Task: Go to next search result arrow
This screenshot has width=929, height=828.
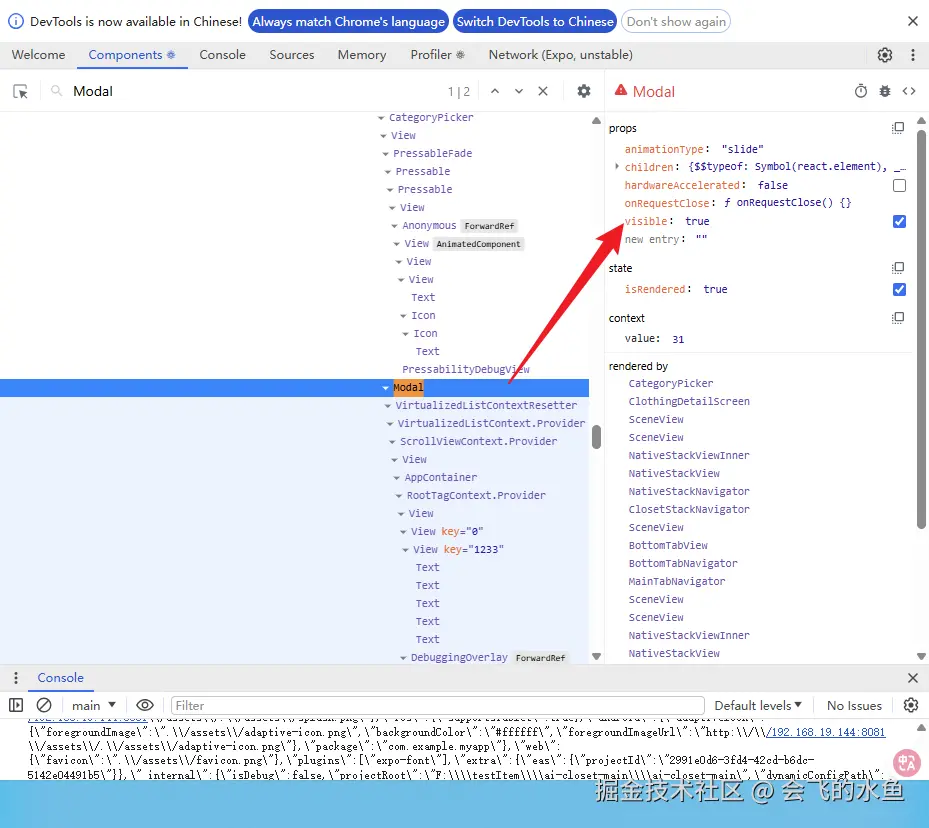Action: [x=519, y=91]
